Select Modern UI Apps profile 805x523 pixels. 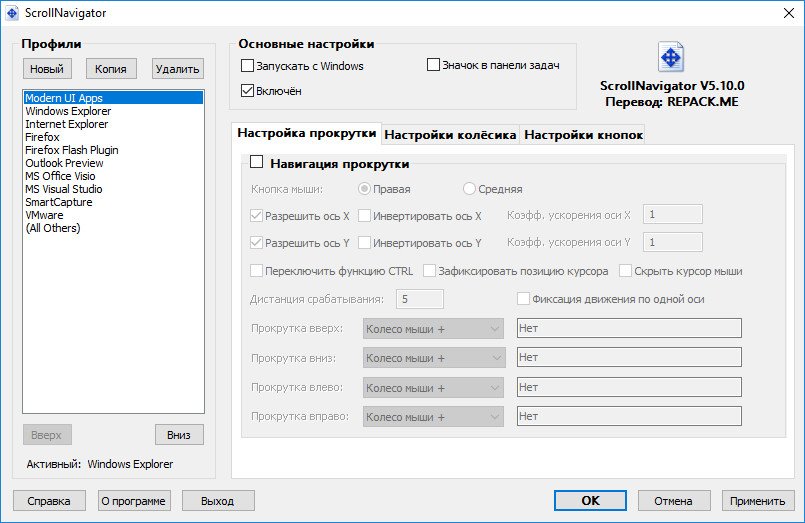pos(113,98)
